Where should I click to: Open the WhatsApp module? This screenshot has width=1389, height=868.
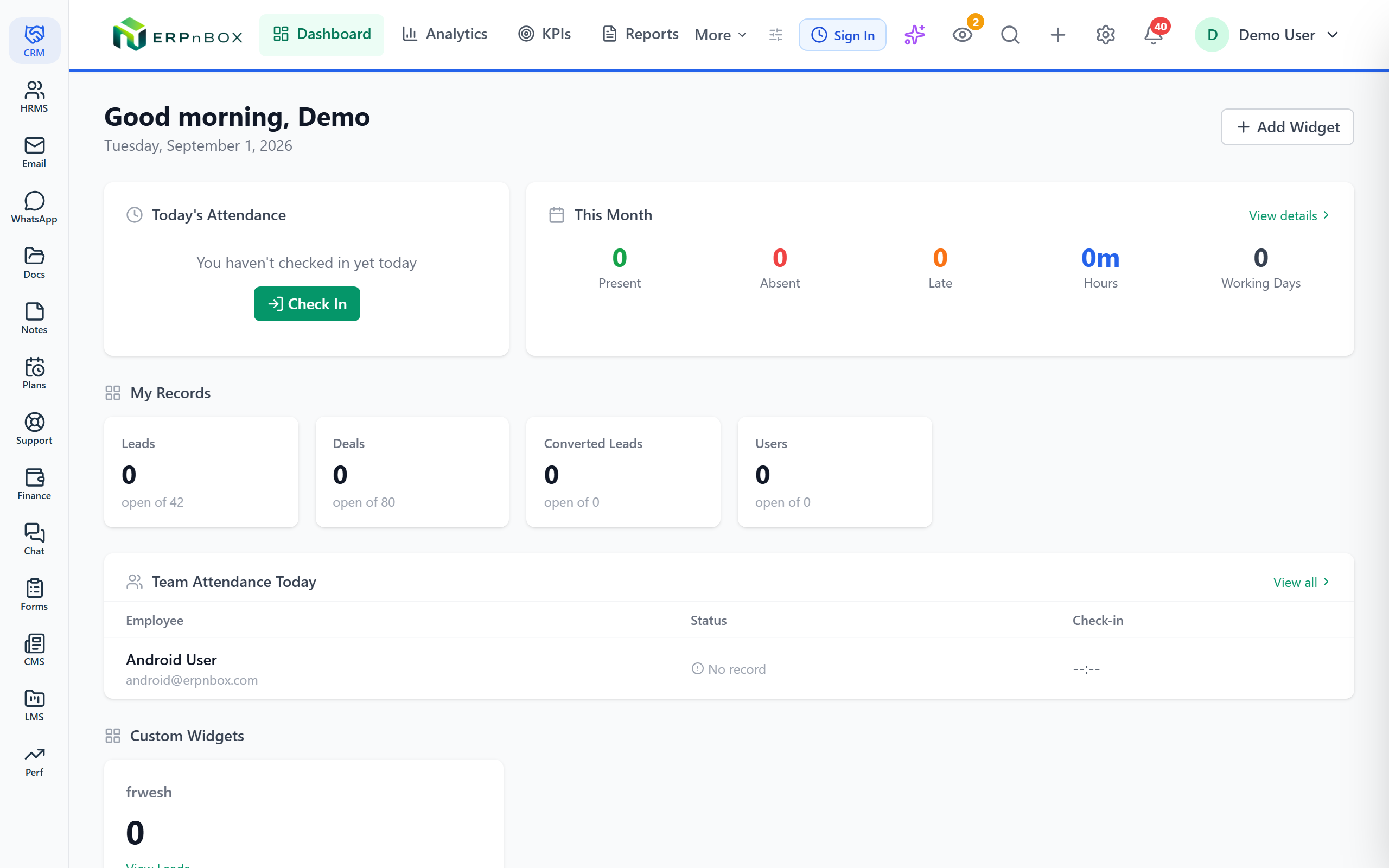click(34, 207)
